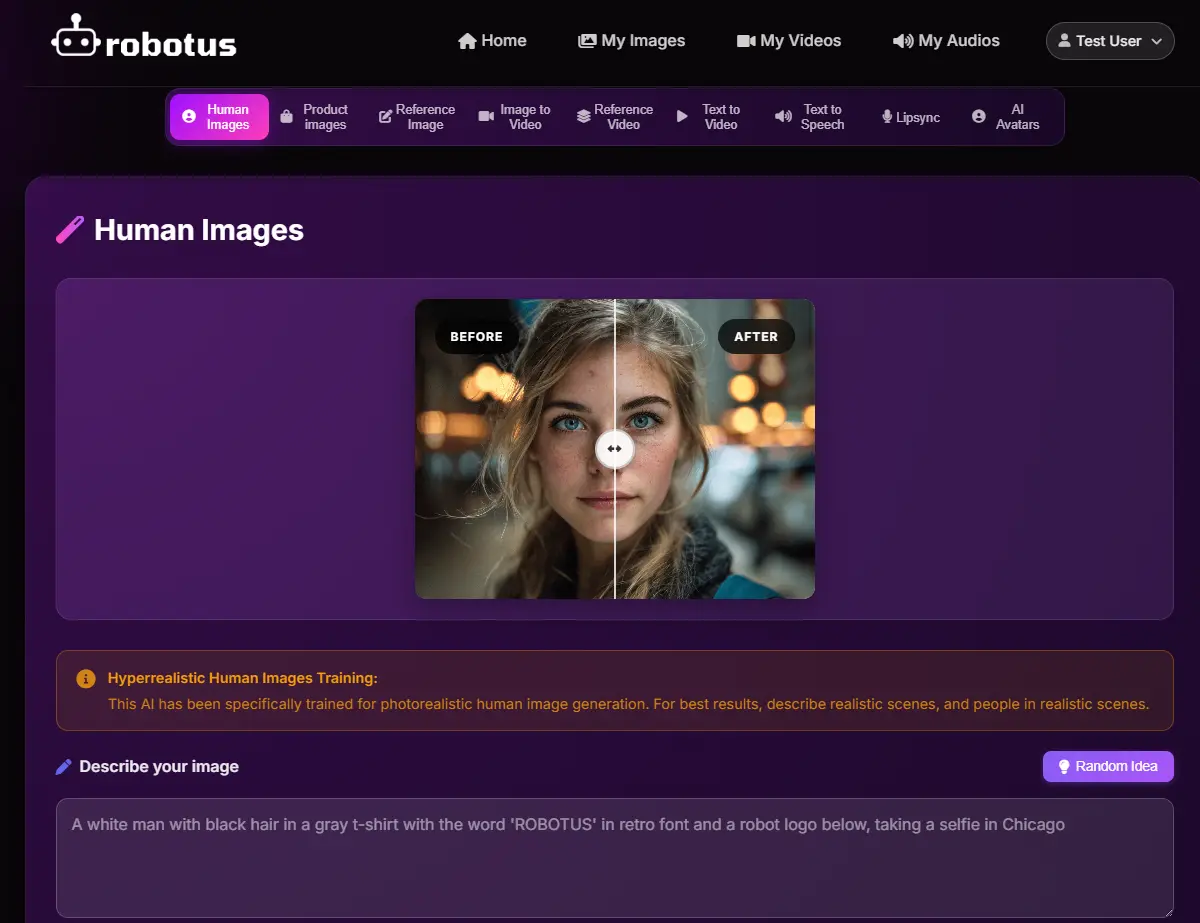Screen dimensions: 1200x923
Task: Open My Audios page
Action: [946, 41]
